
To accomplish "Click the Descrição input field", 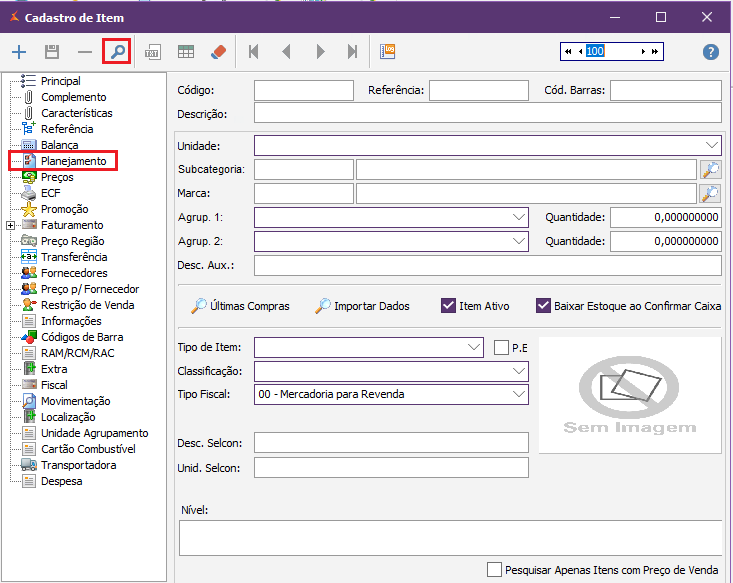I will pyautogui.click(x=488, y=113).
